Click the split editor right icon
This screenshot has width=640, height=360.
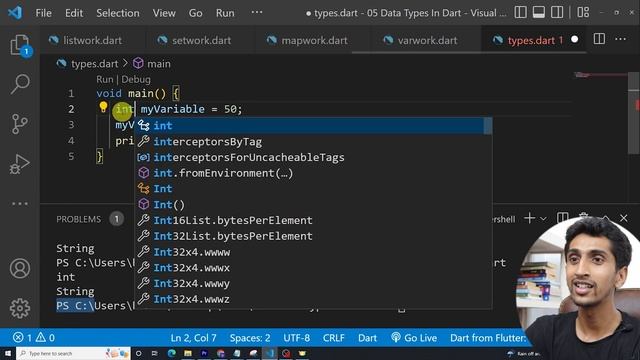point(599,39)
